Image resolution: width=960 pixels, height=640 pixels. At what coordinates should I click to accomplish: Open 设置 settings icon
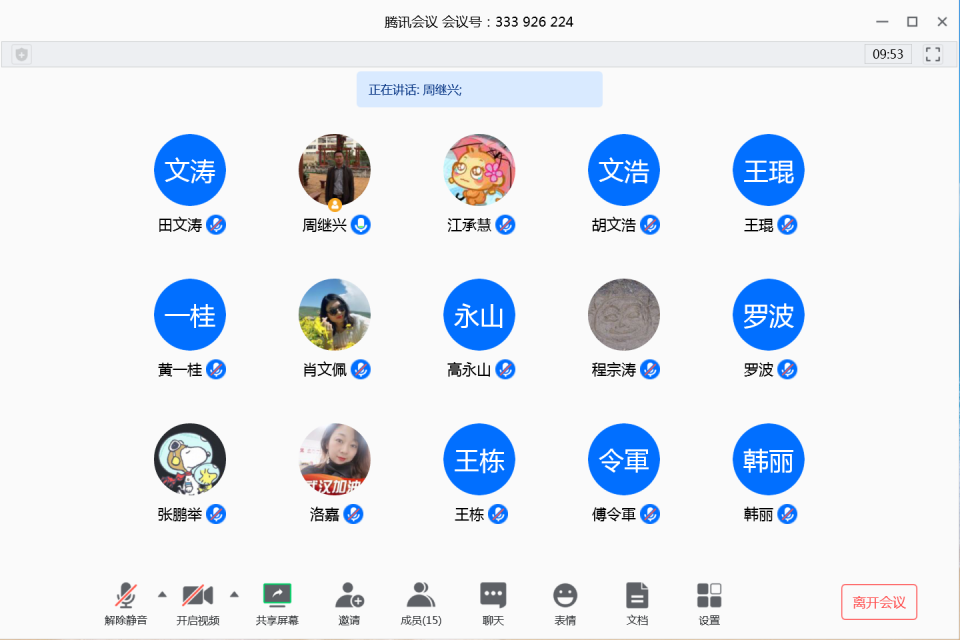(709, 603)
